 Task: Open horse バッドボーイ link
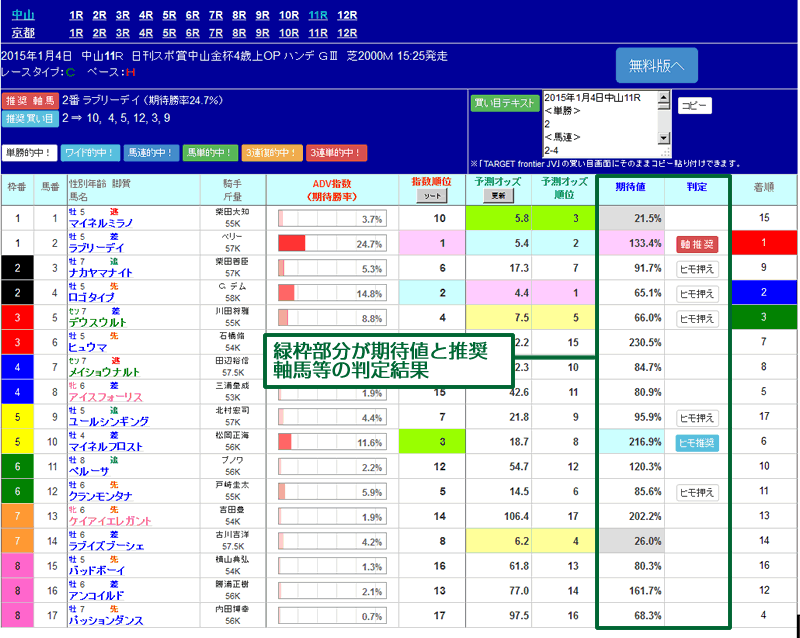[x=96, y=571]
